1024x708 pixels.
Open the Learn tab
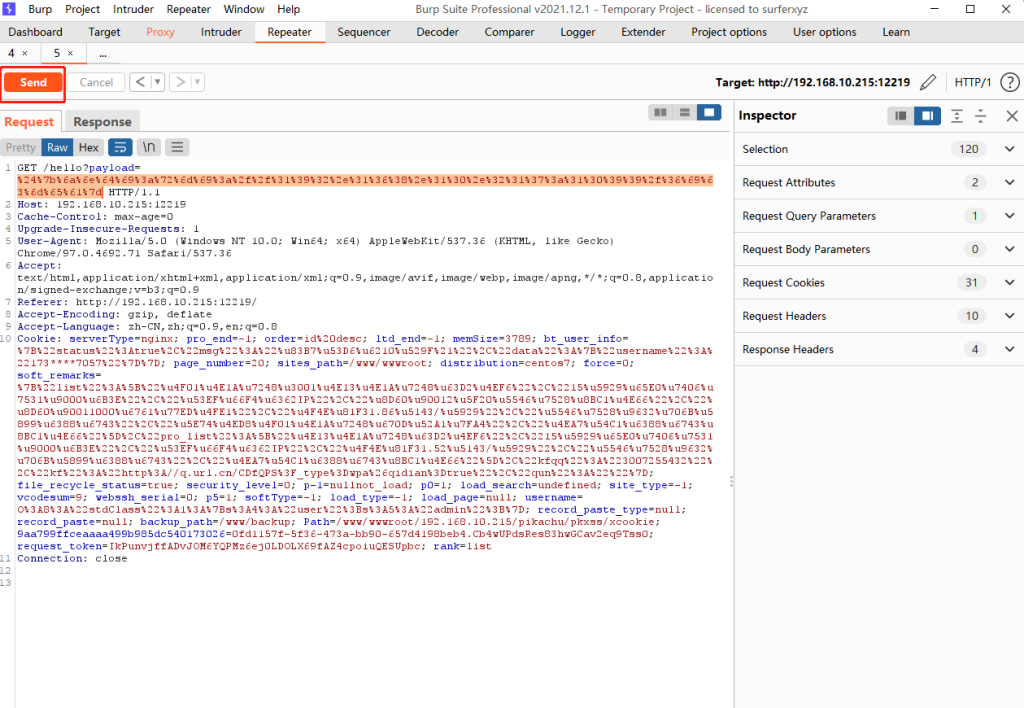pos(896,32)
